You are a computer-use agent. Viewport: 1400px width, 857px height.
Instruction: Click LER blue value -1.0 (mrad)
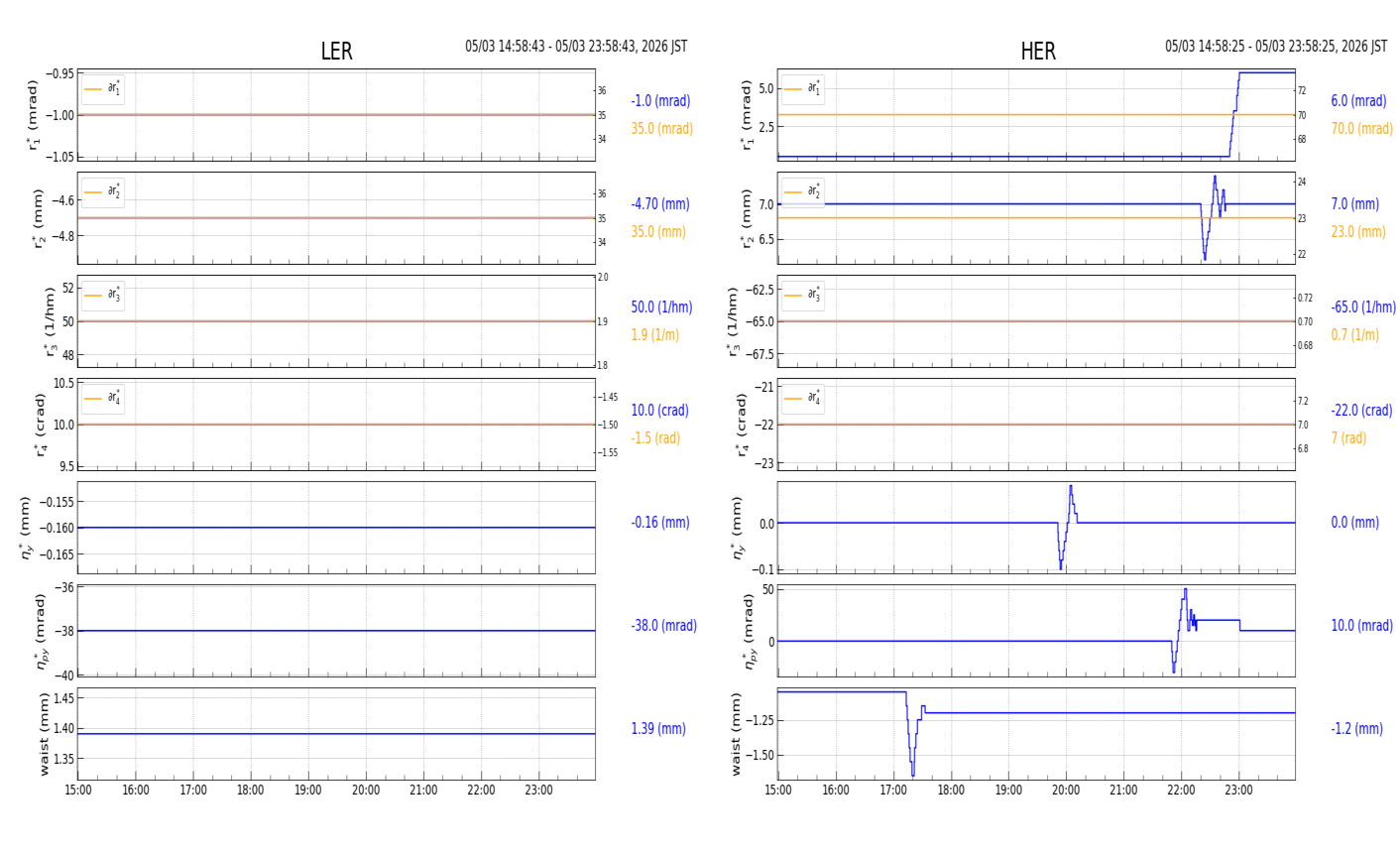[x=660, y=101]
